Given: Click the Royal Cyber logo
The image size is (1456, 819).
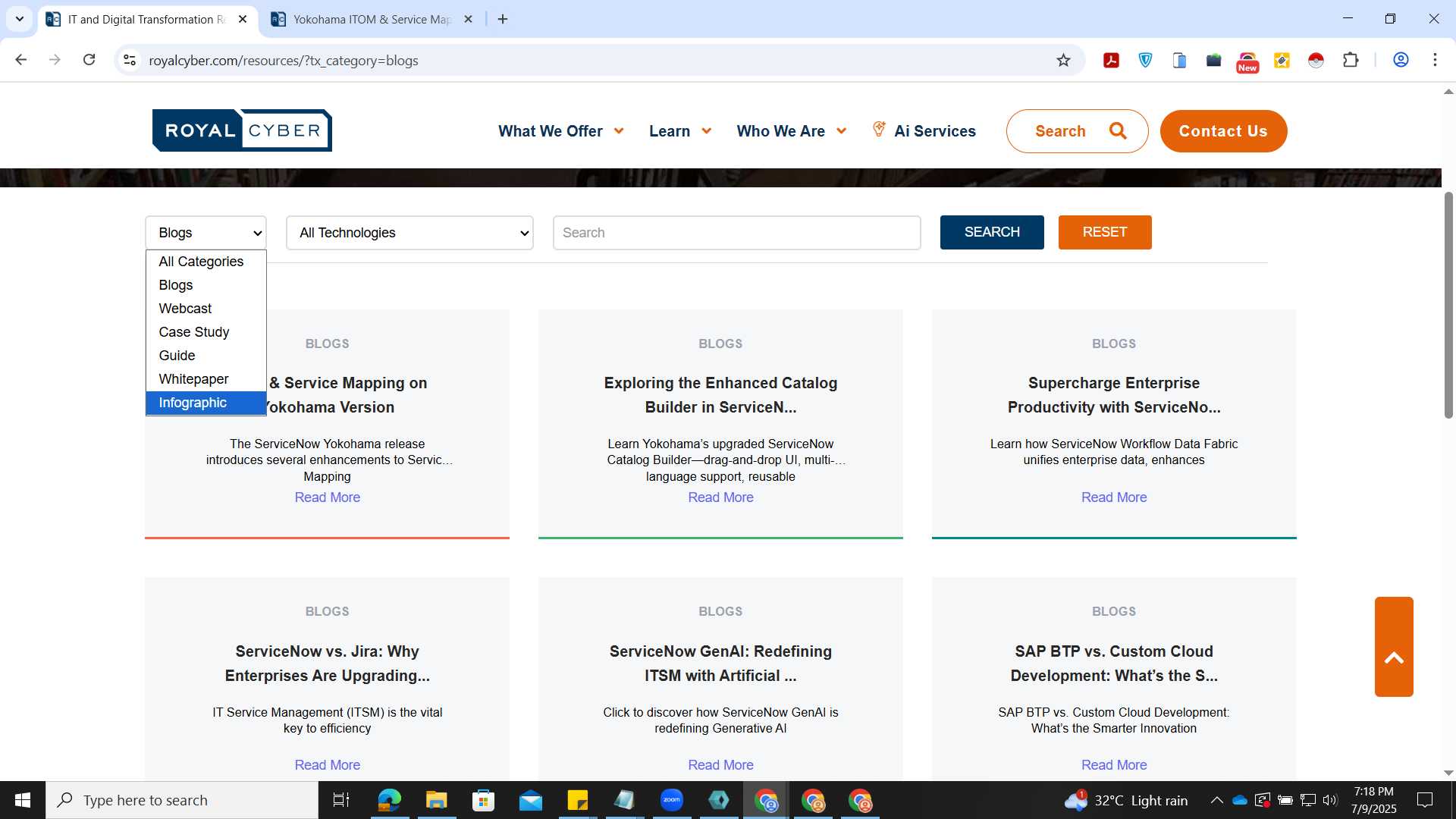Looking at the screenshot, I should pyautogui.click(x=242, y=130).
